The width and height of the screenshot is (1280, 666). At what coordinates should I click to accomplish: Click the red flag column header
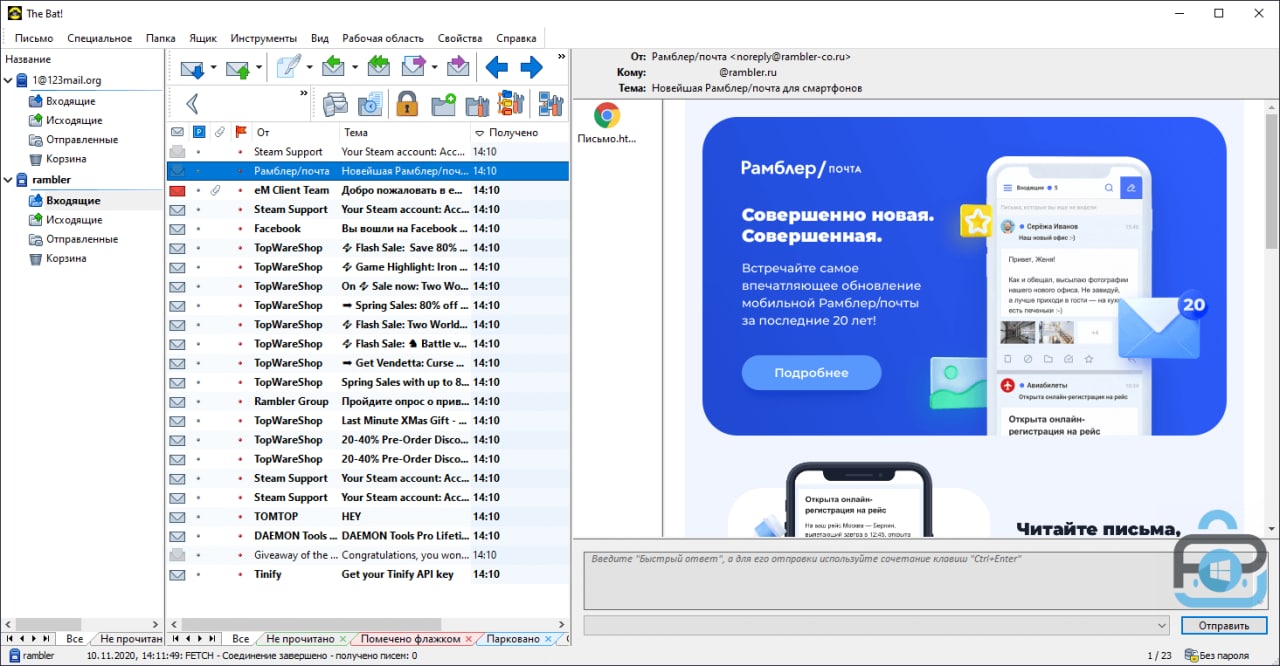pyautogui.click(x=240, y=132)
